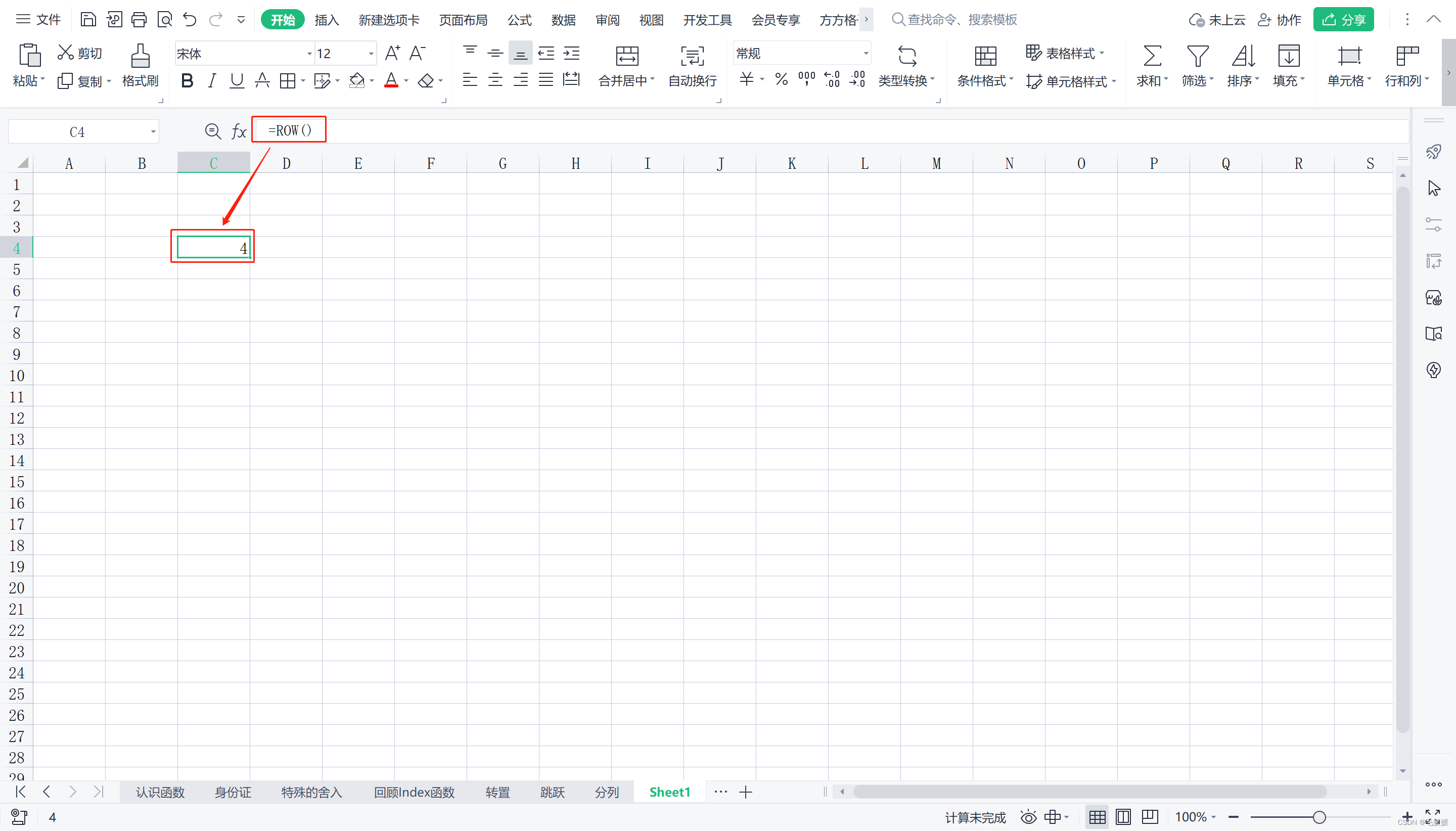The width and height of the screenshot is (1456, 831).
Task: Toggle Underline formatting
Action: [x=236, y=81]
